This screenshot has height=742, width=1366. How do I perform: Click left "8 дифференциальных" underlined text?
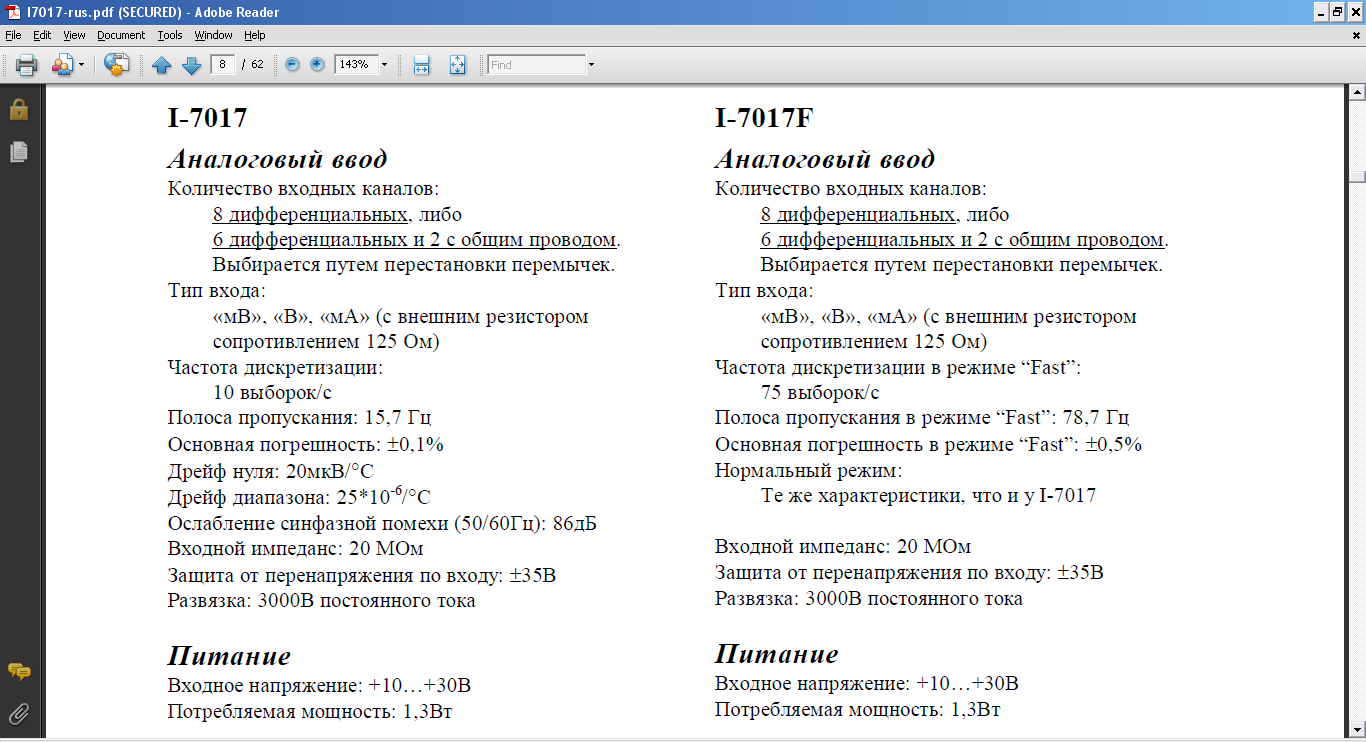(310, 214)
